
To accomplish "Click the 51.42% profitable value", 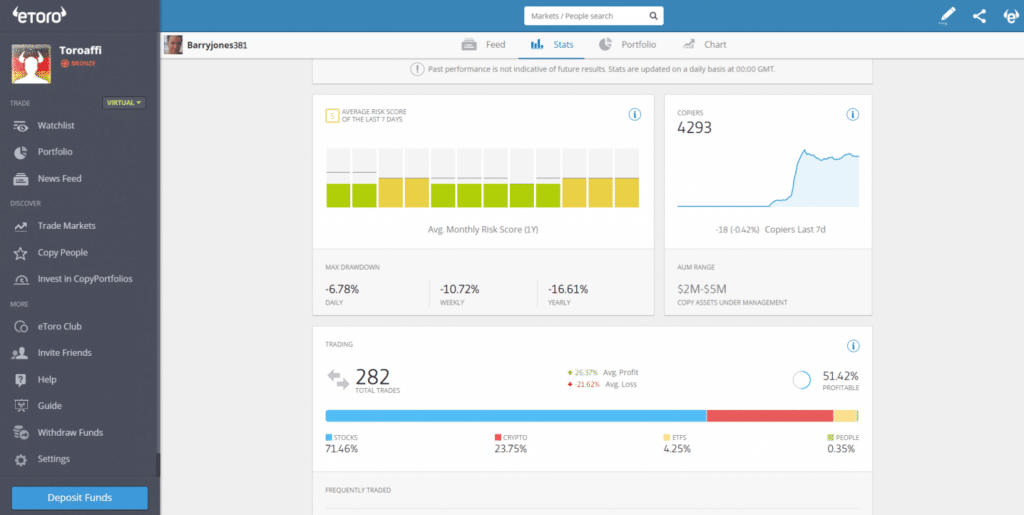I will click(x=840, y=376).
